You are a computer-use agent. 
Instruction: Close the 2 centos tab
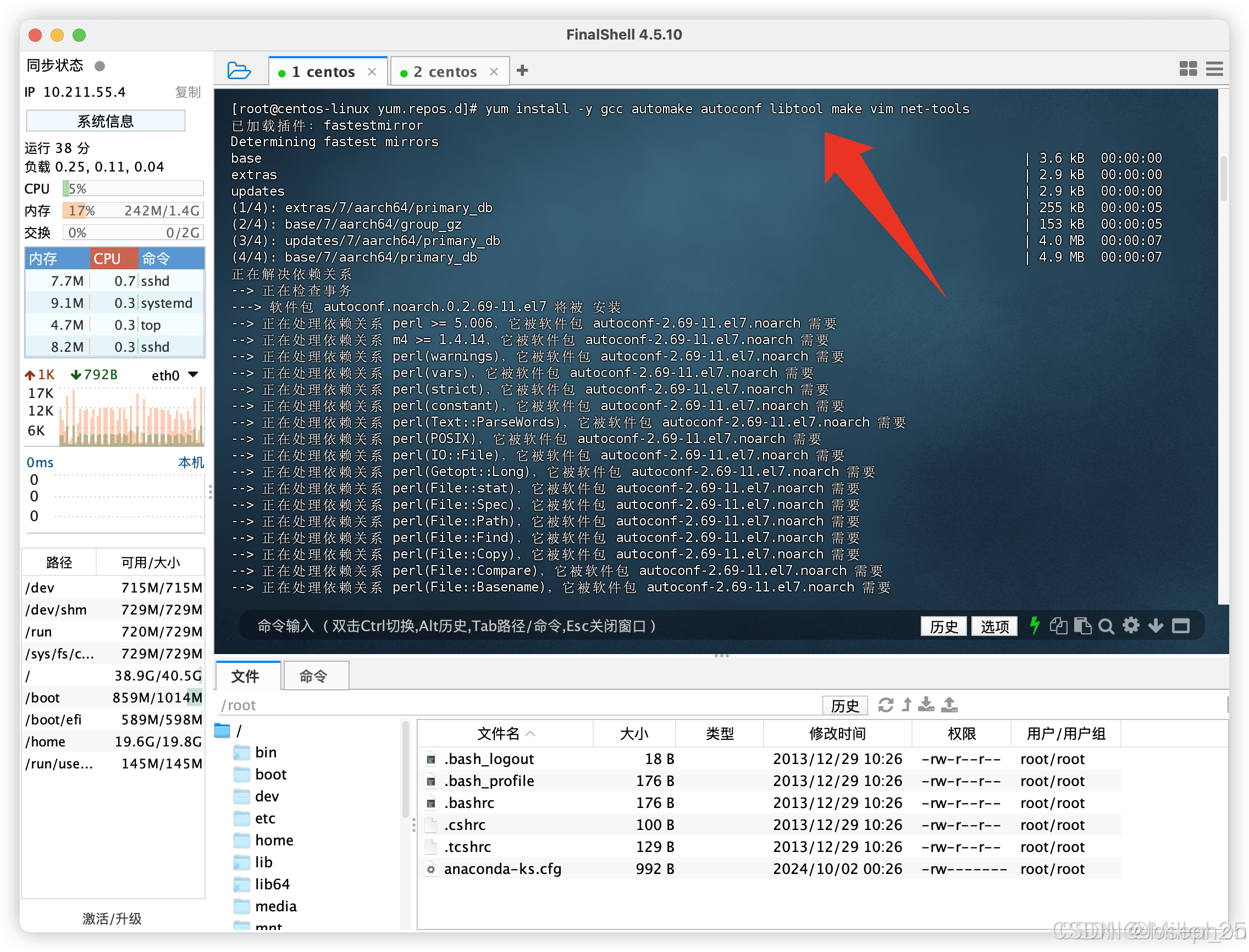(x=494, y=71)
